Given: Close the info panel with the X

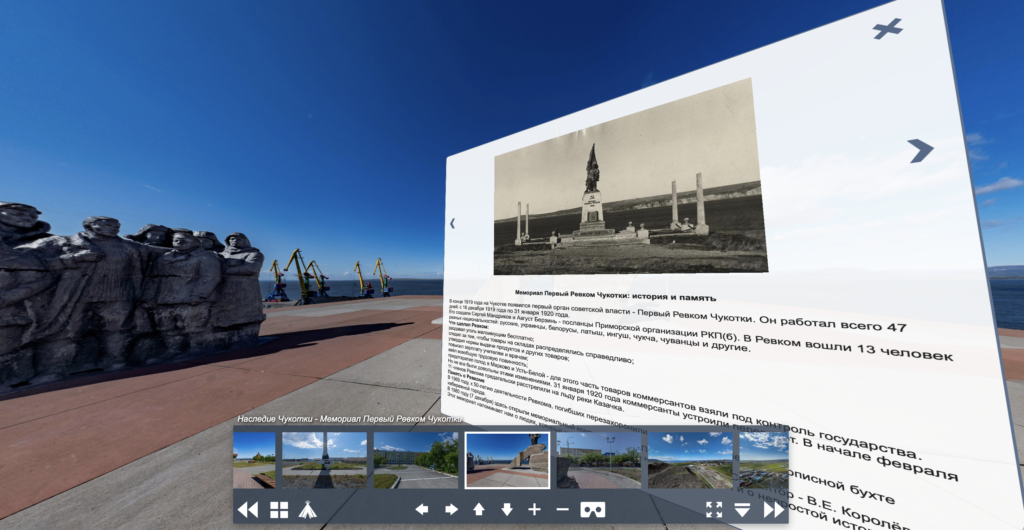Looking at the screenshot, I should click(x=888, y=28).
